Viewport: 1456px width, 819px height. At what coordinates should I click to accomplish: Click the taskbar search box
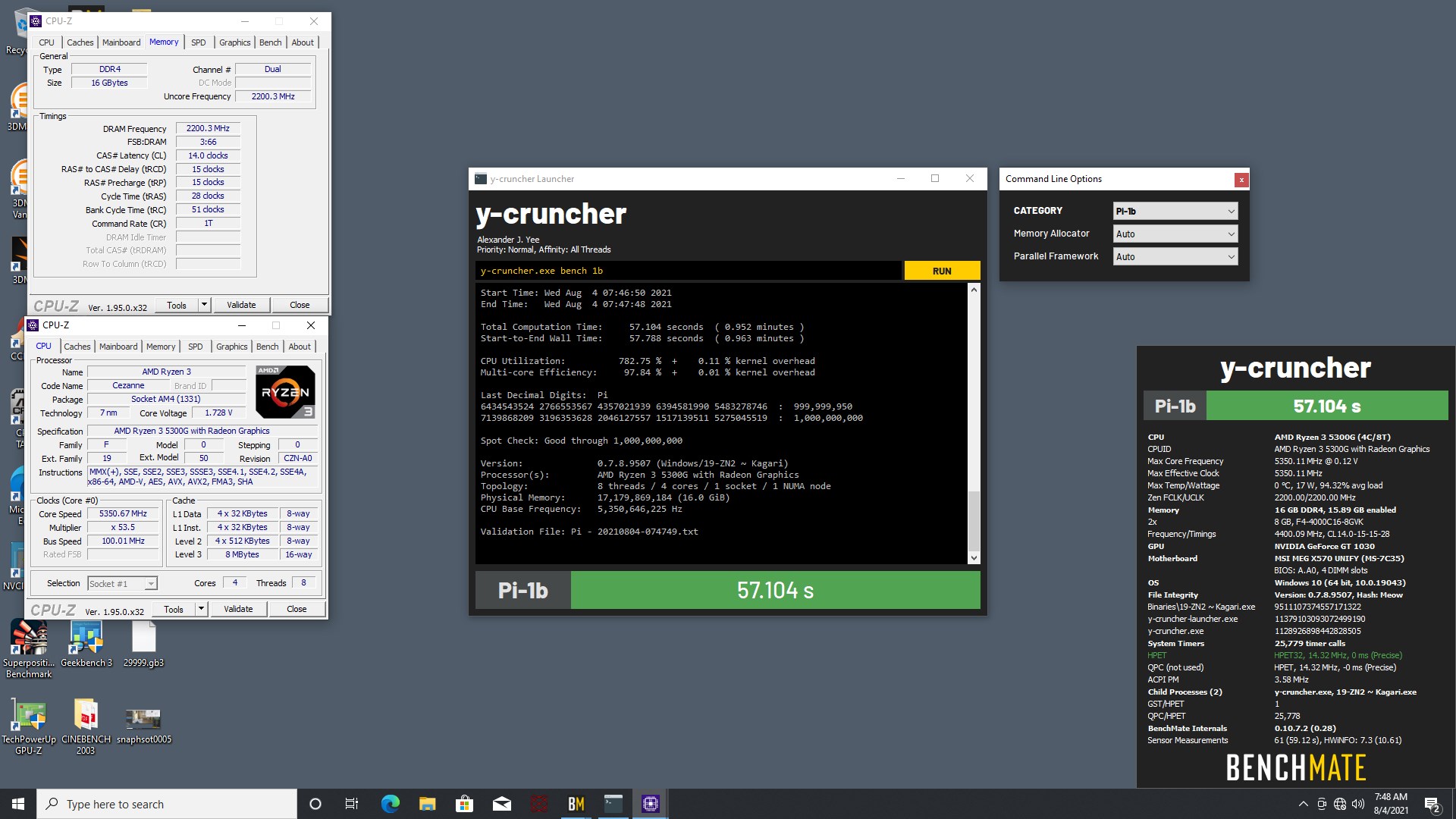coord(167,804)
